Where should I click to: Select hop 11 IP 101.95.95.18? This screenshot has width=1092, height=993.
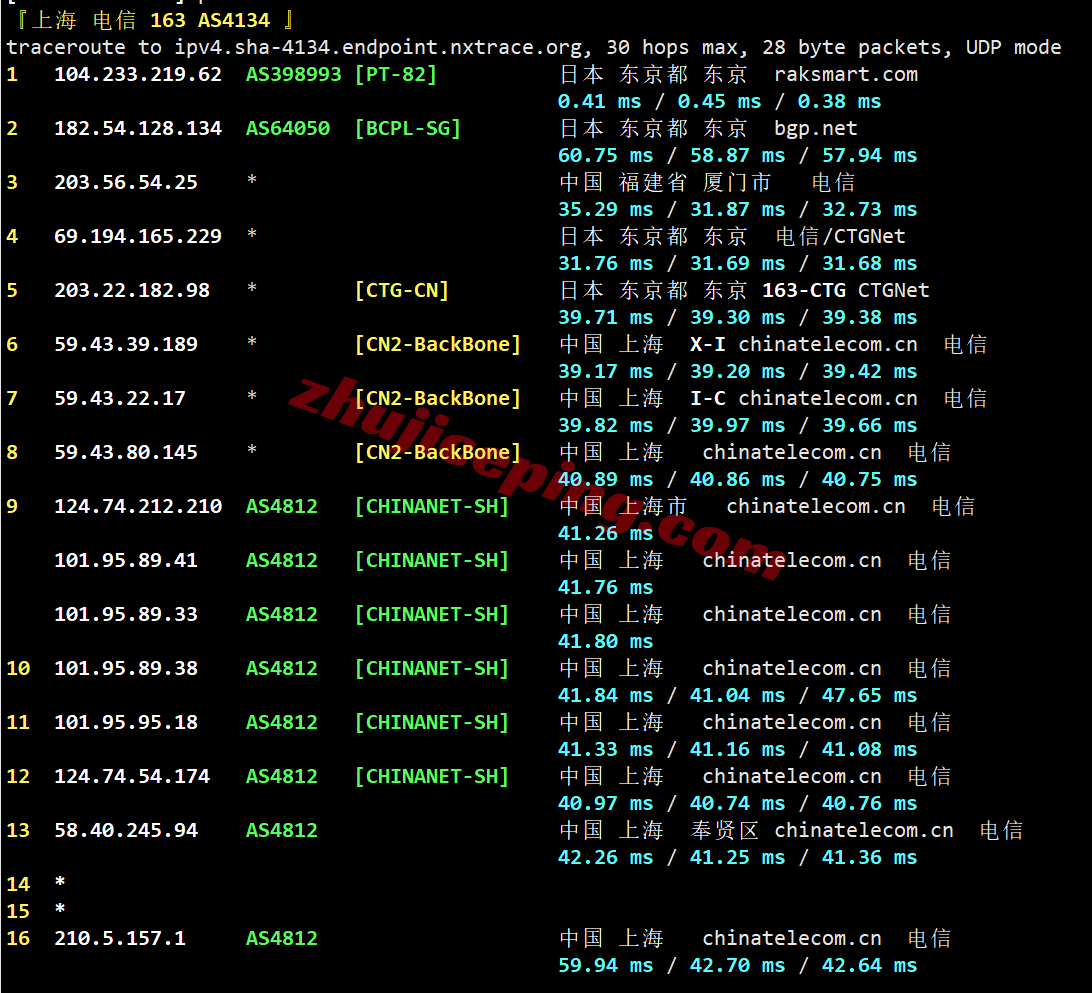coord(126,722)
